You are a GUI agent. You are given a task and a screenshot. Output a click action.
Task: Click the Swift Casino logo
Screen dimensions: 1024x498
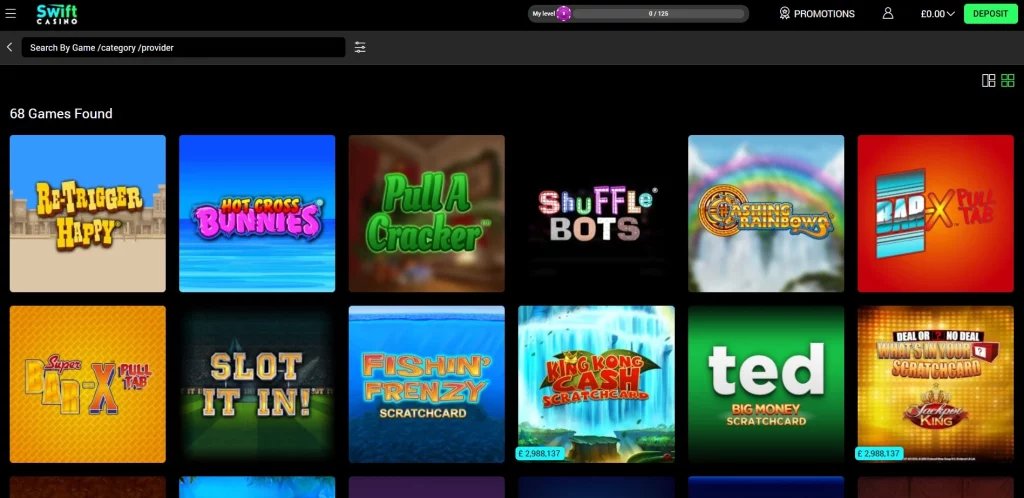[57, 14]
